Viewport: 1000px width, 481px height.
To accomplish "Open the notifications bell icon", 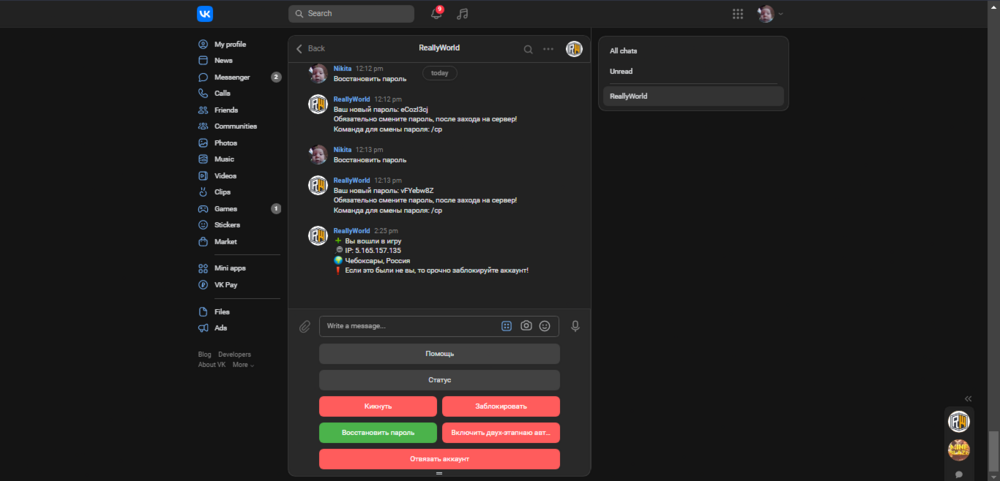I will point(436,13).
